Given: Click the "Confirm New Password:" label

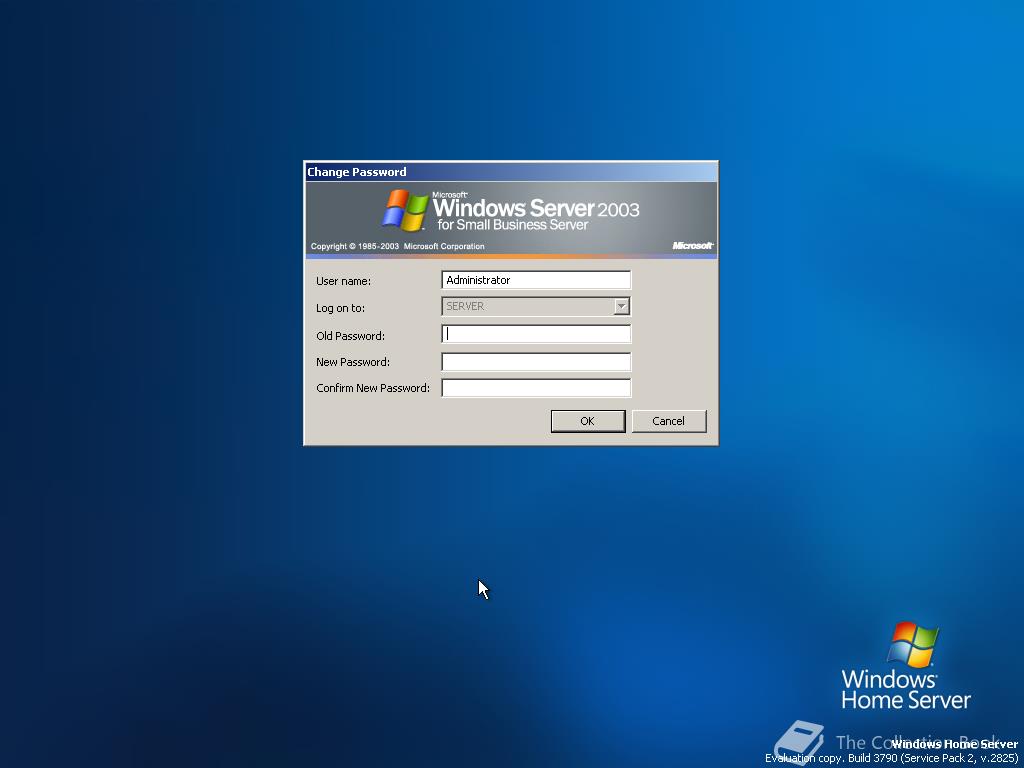Looking at the screenshot, I should click(x=373, y=388).
